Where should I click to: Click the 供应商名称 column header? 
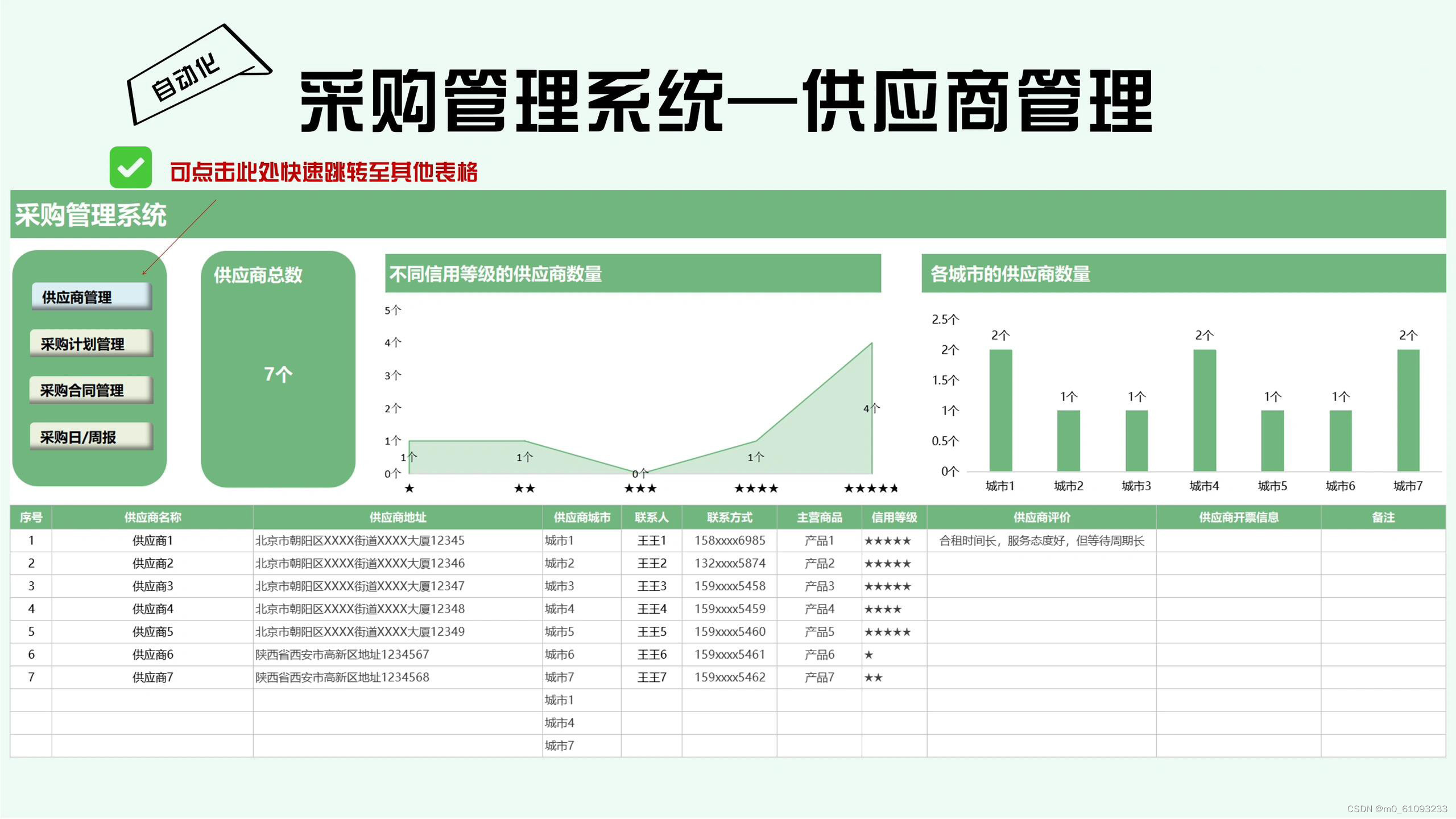click(x=152, y=517)
